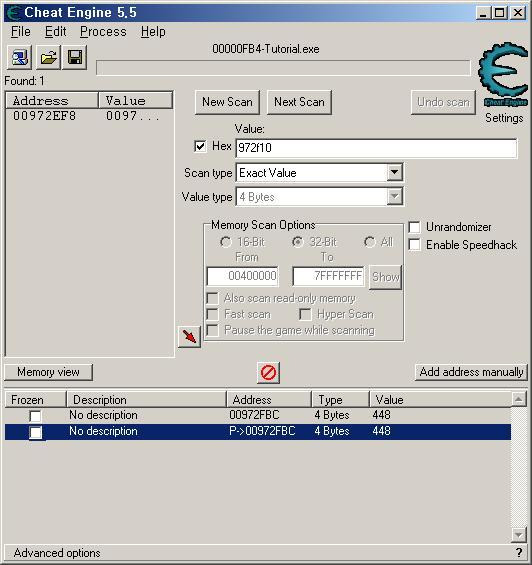This screenshot has width=532, height=565.
Task: Maximize the Cheat Engine window
Action: point(500,13)
